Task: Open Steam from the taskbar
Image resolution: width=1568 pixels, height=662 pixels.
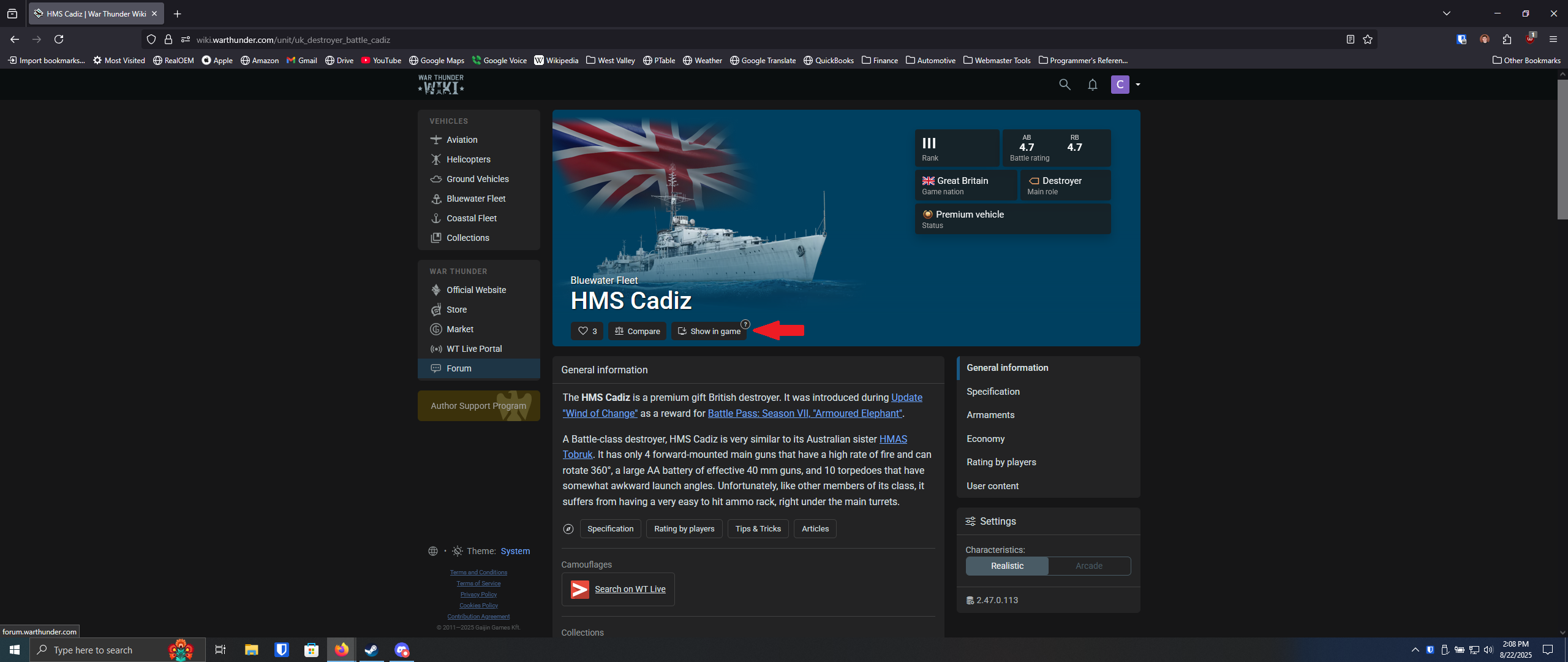Action: 371,650
